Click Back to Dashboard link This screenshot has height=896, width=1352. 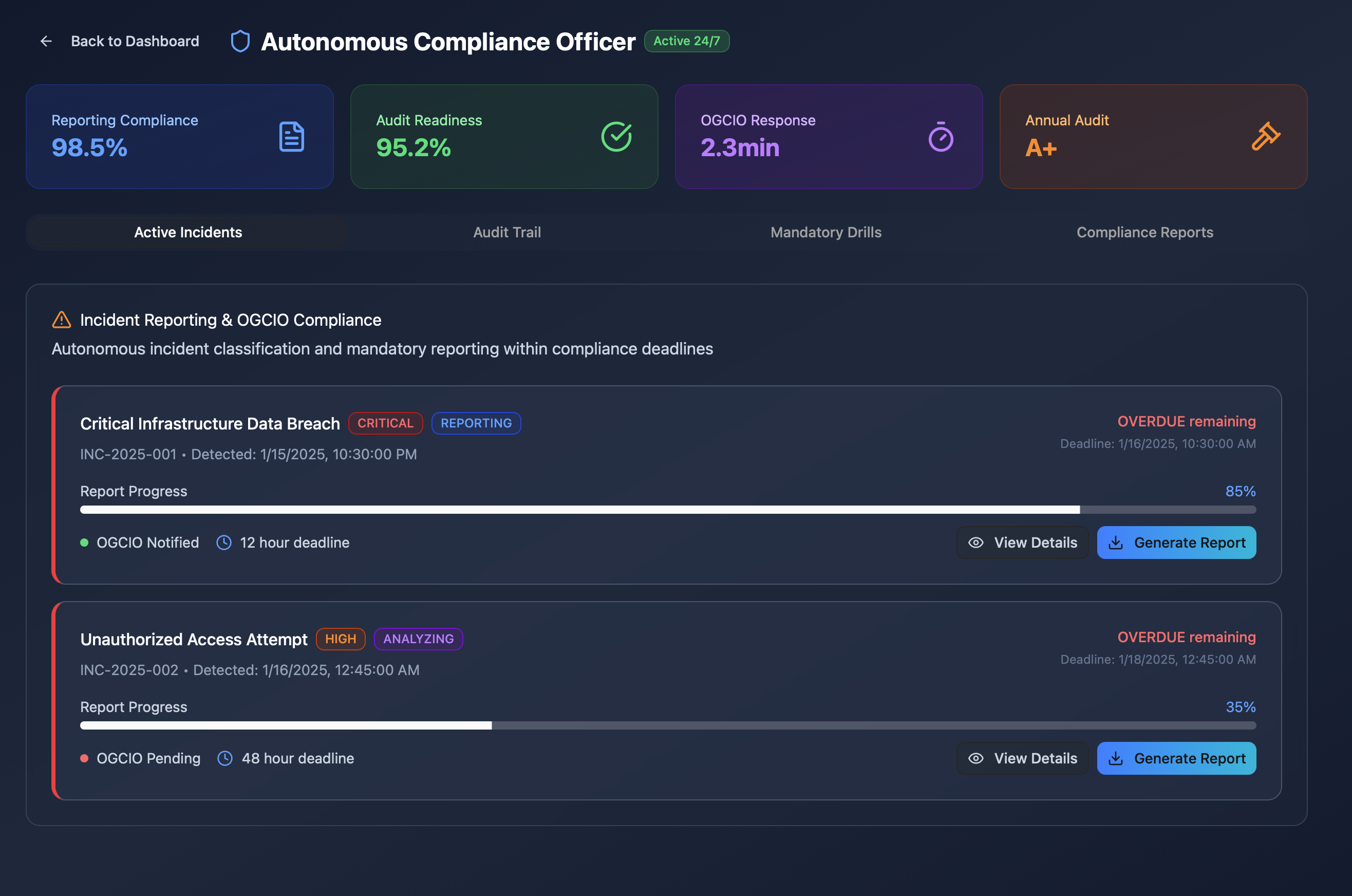(135, 41)
